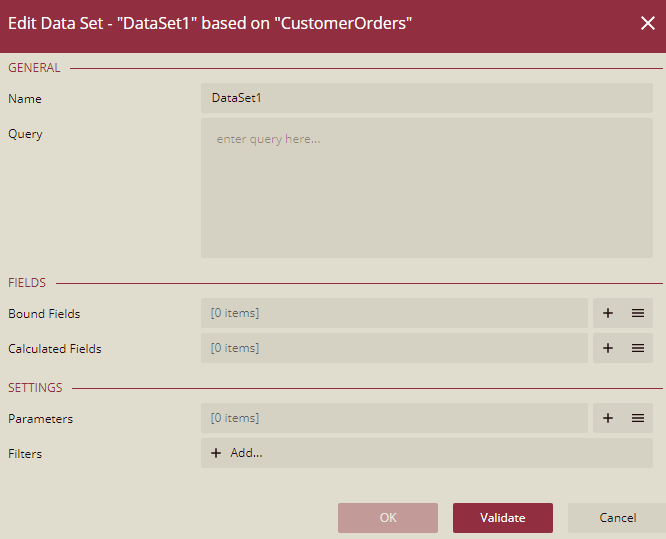Add a new Parameters item

tap(608, 418)
